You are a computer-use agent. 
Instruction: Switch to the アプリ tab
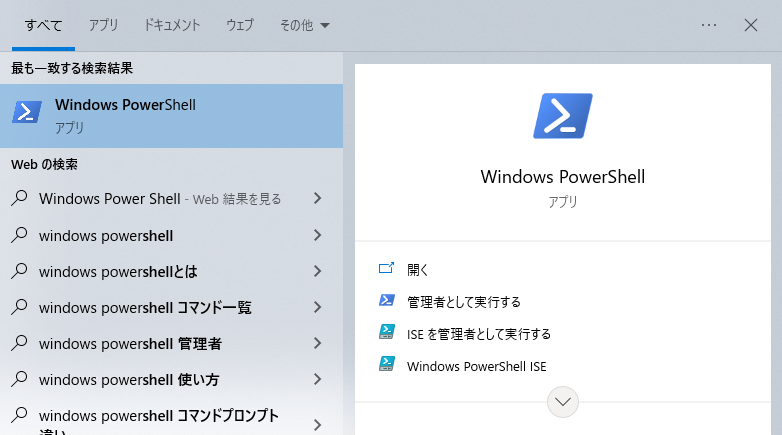pyautogui.click(x=103, y=25)
